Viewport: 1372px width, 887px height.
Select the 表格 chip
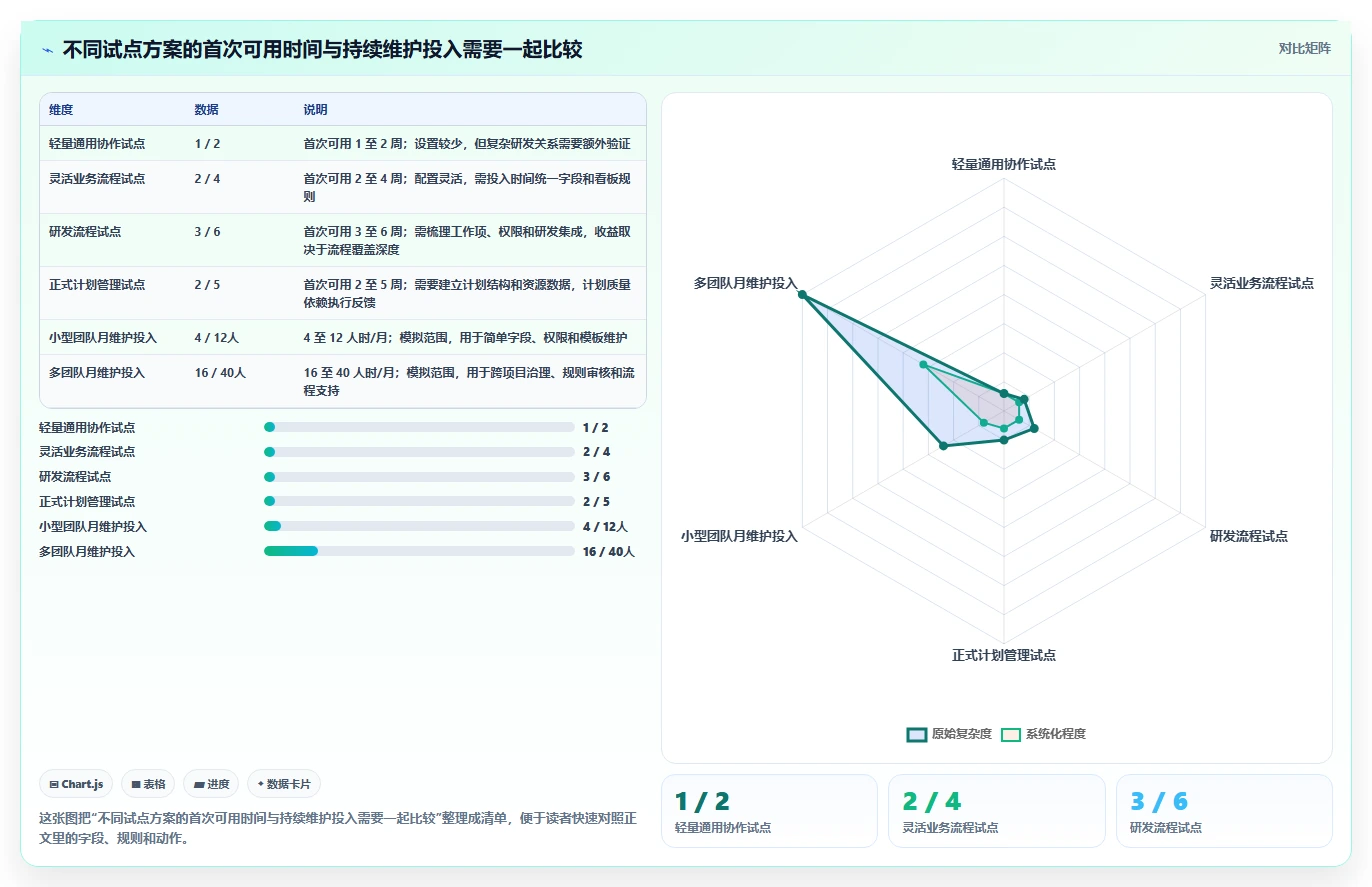pyautogui.click(x=148, y=784)
